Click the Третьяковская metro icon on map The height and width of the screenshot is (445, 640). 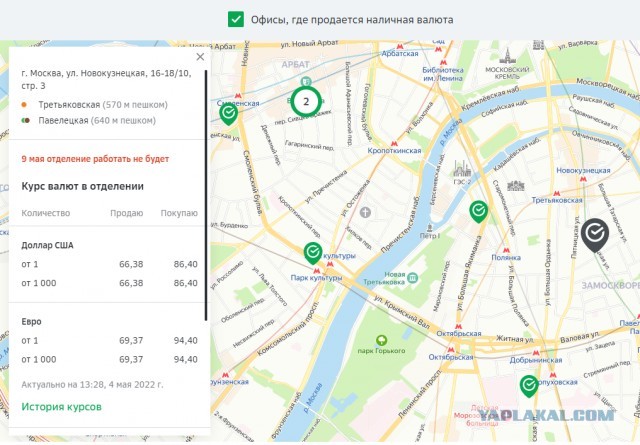pyautogui.click(x=557, y=193)
